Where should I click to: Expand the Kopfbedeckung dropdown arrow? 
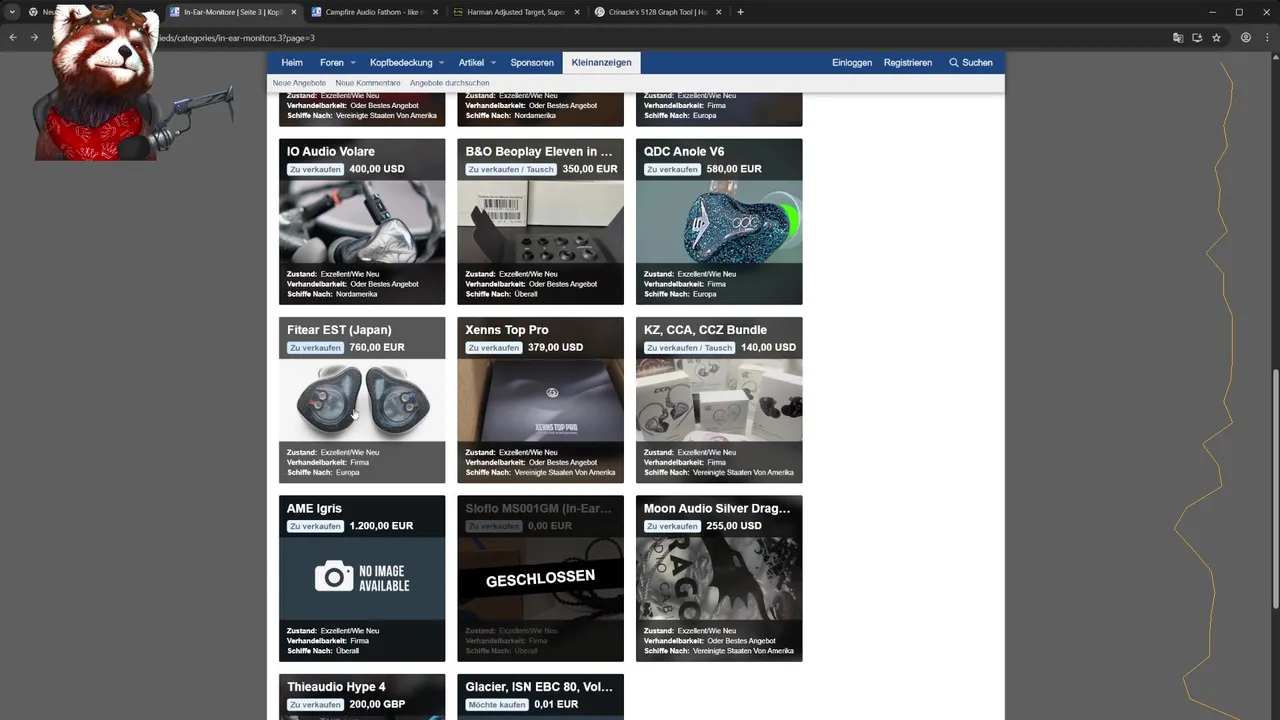(x=441, y=63)
